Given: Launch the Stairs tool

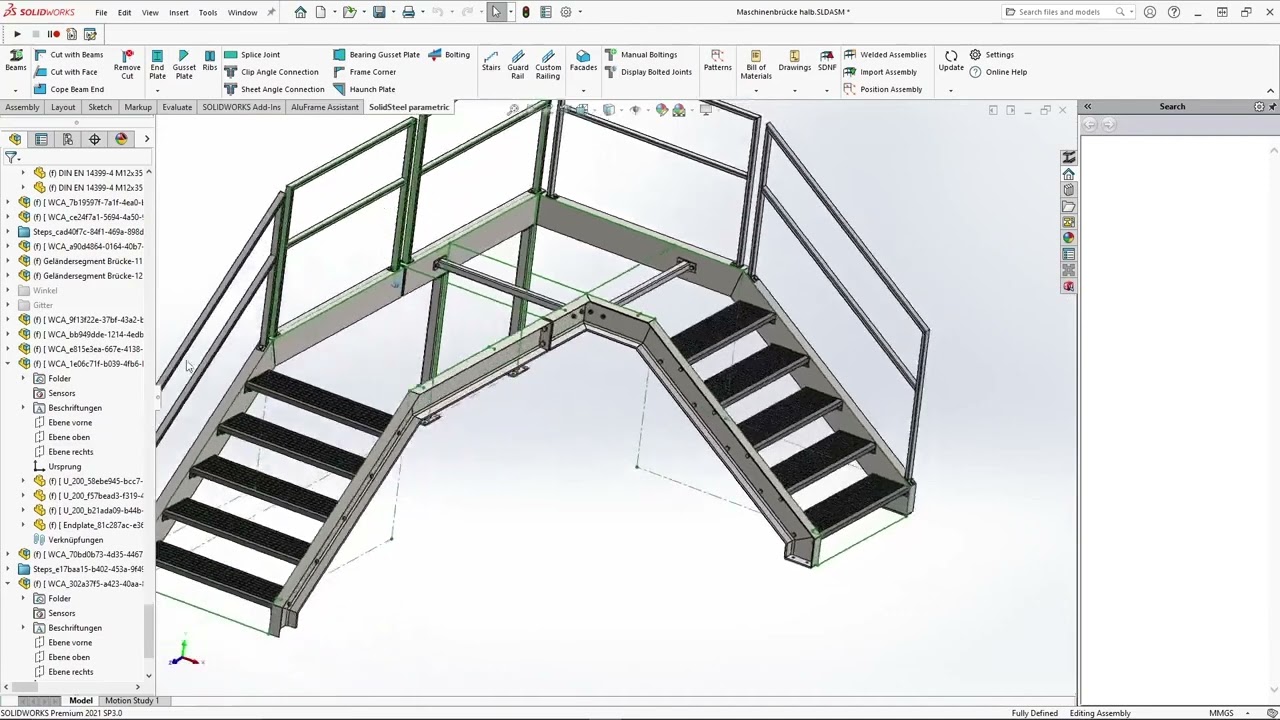Looking at the screenshot, I should pyautogui.click(x=491, y=61).
